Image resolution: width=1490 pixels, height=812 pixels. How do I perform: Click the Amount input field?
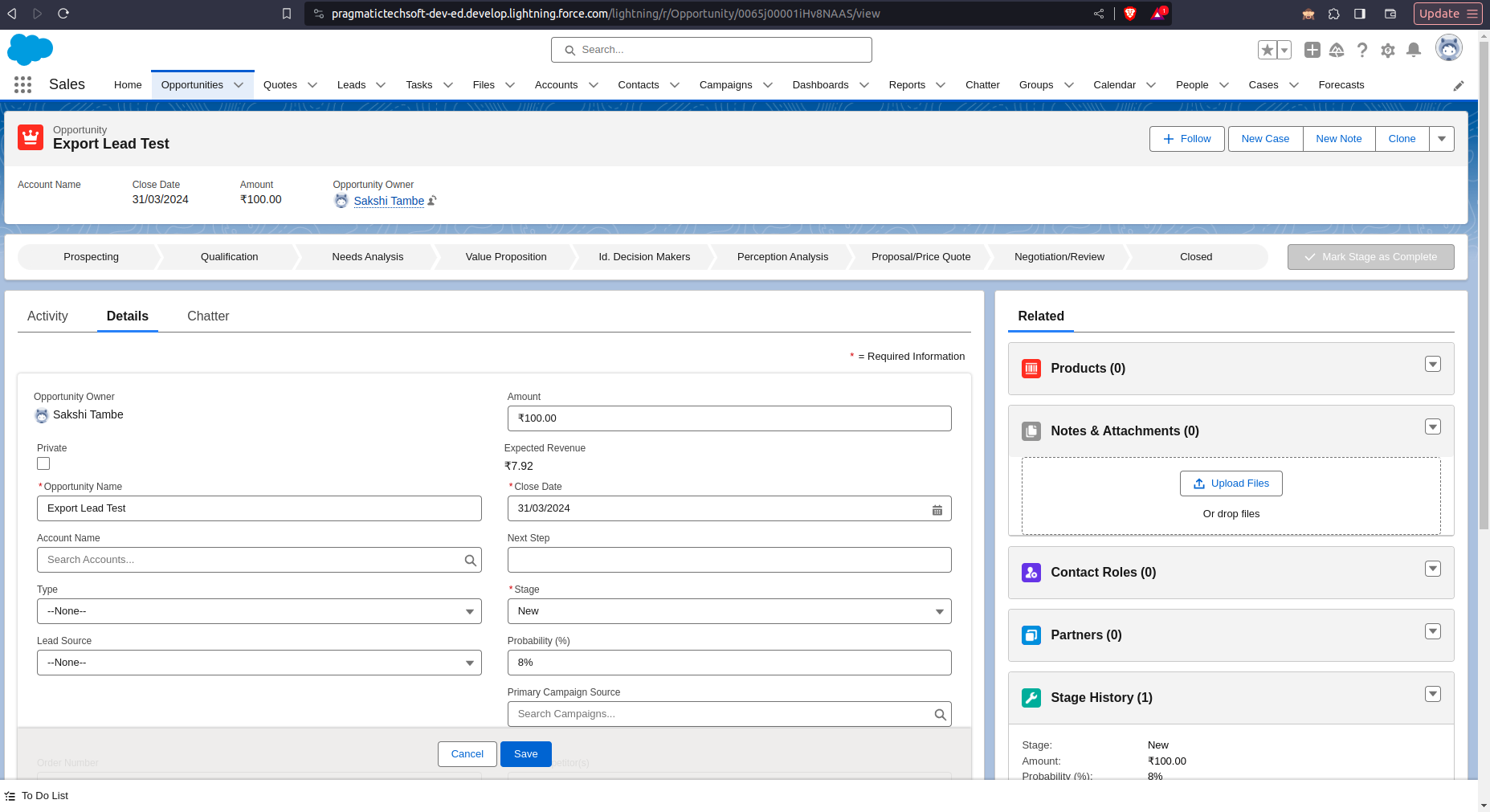pos(729,418)
